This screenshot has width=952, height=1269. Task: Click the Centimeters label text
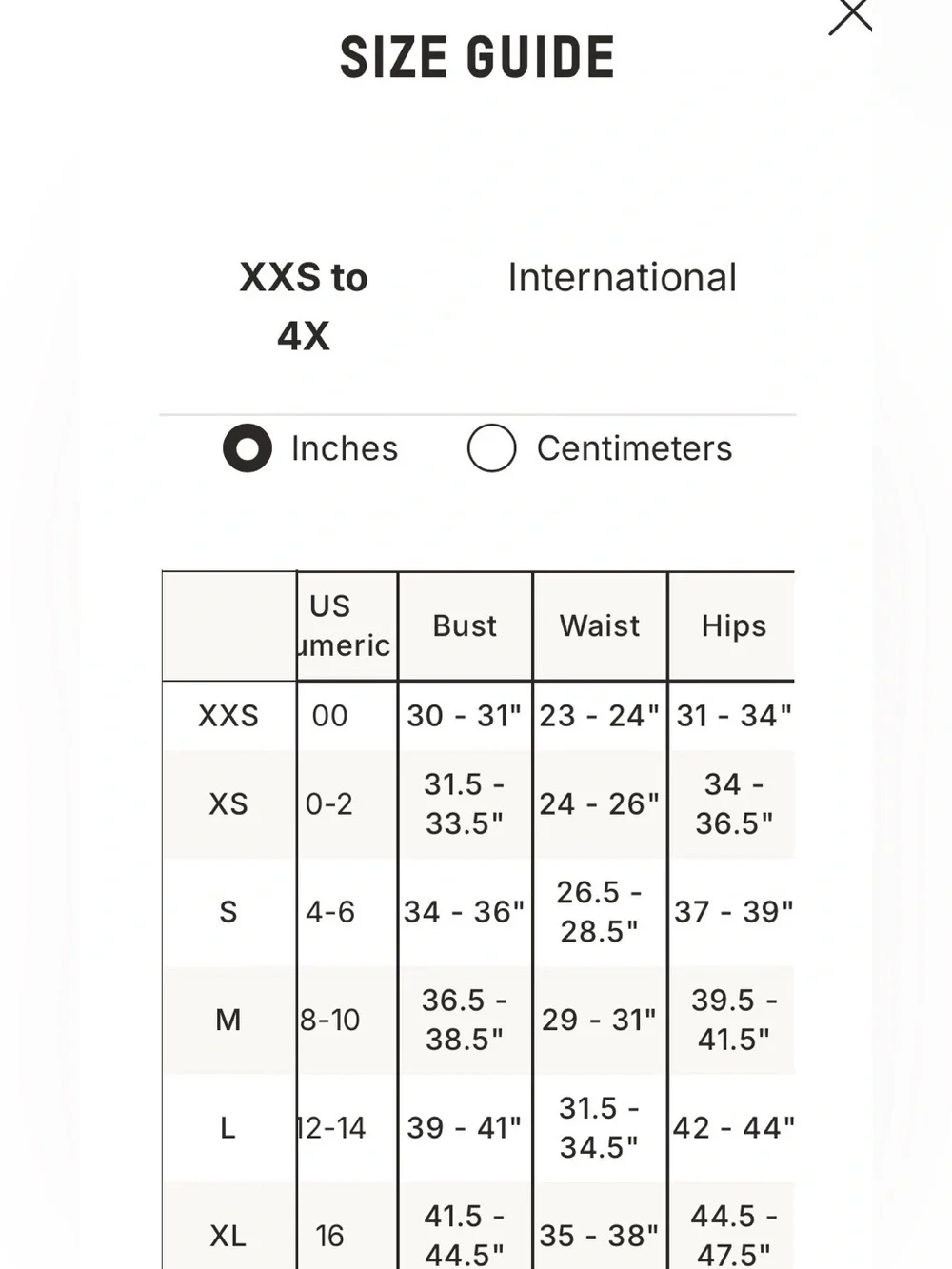click(x=634, y=448)
